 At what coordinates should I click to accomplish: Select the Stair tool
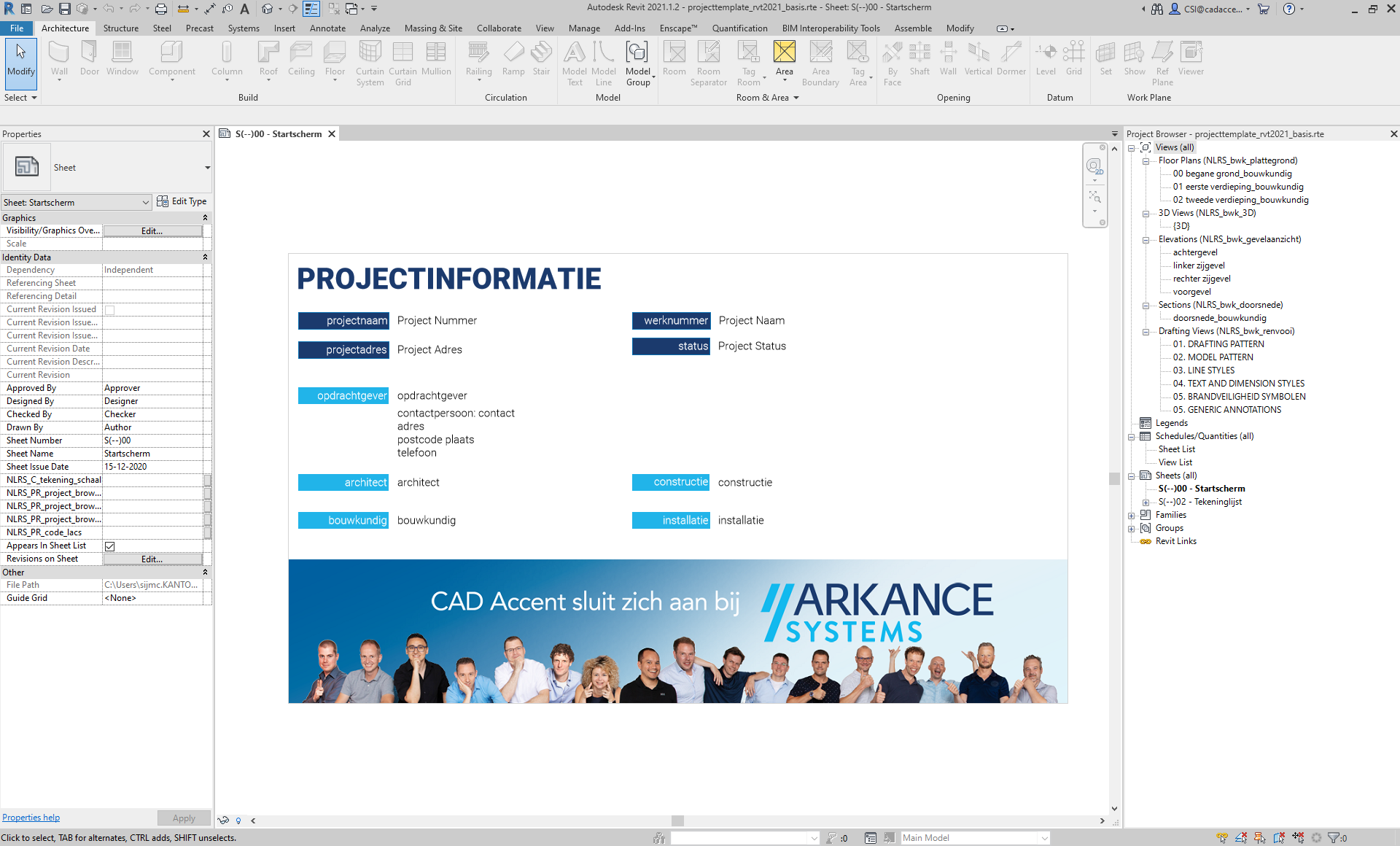541,60
